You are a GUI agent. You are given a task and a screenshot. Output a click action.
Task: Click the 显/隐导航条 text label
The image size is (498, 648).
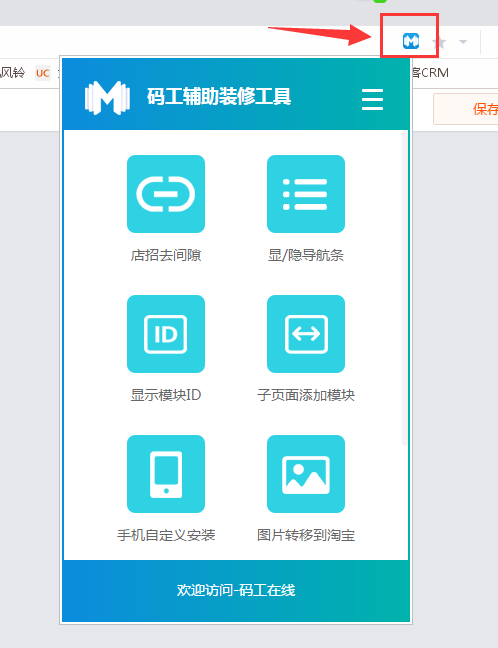pos(306,255)
